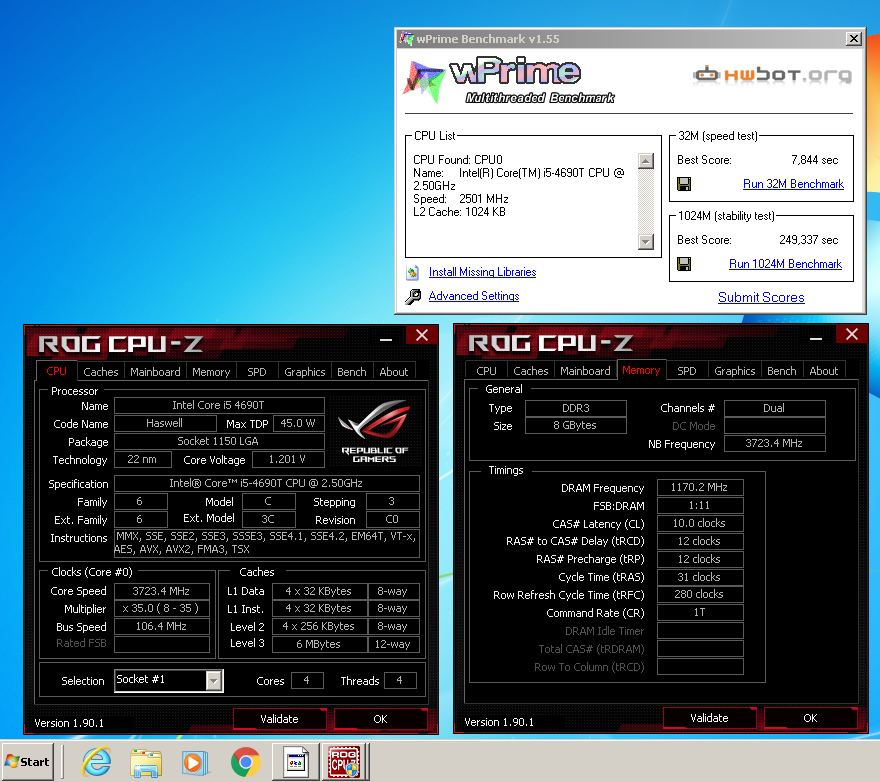This screenshot has height=782, width=880.
Task: Click Submit Scores link
Action: (x=761, y=298)
